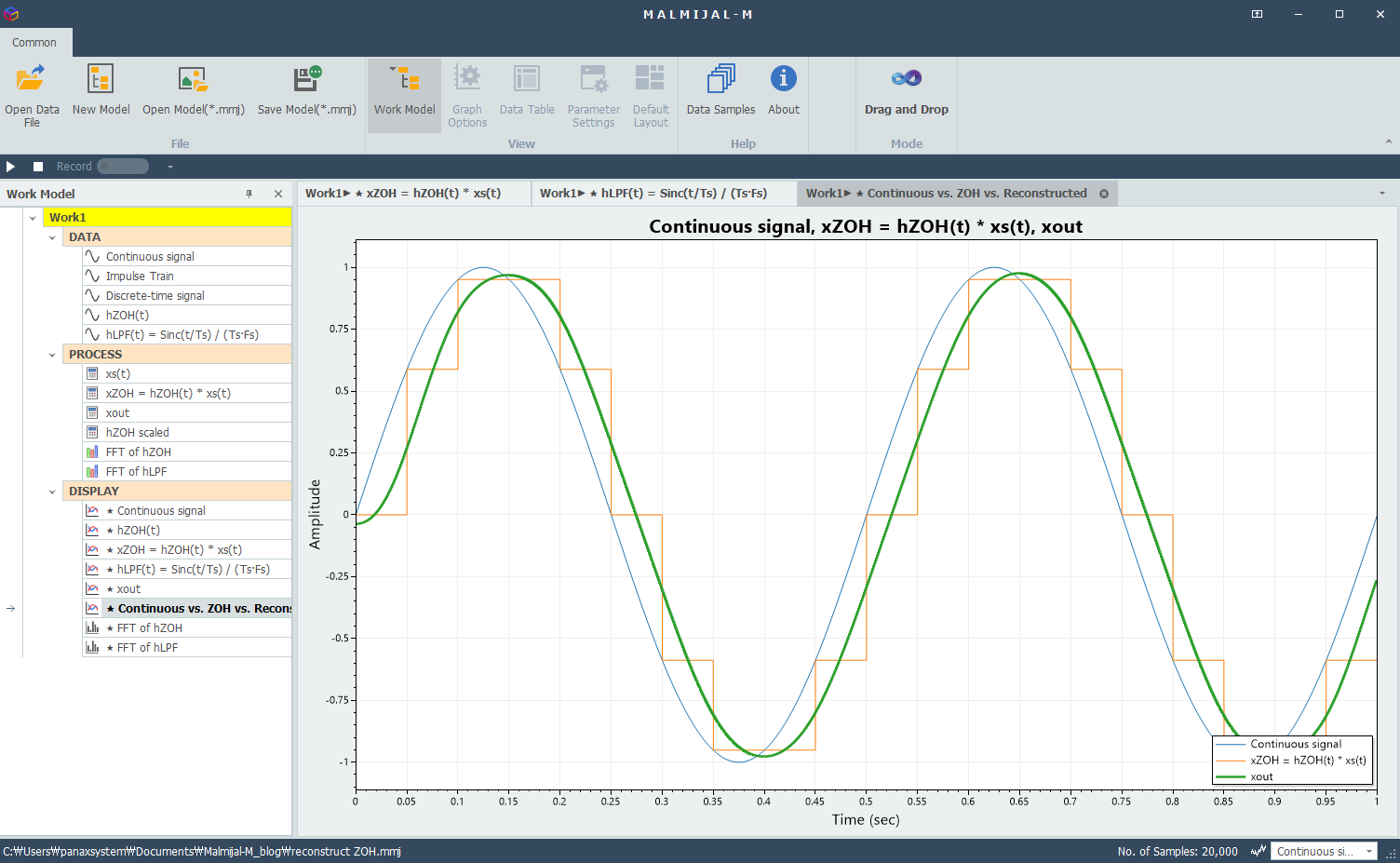Collapse the Work1 tree node

(x=33, y=218)
